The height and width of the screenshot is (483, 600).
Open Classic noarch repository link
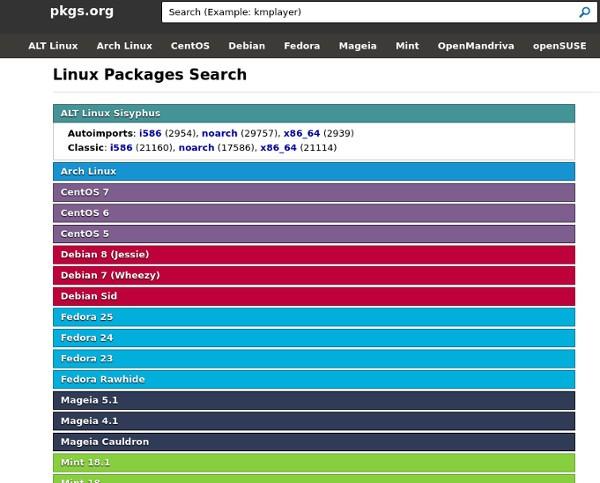tap(196, 148)
